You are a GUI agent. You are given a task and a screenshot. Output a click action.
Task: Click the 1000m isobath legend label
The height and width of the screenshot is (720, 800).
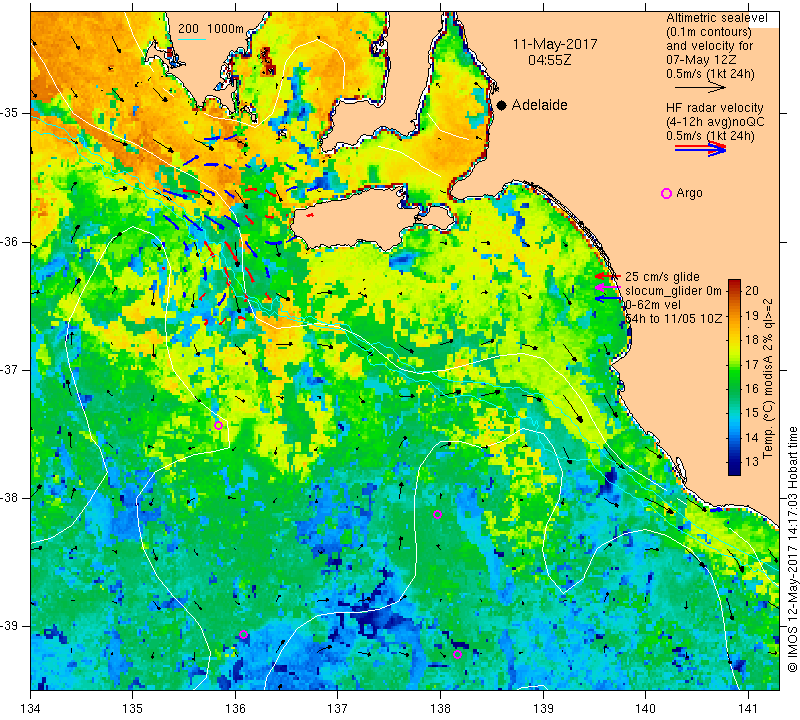coord(225,29)
